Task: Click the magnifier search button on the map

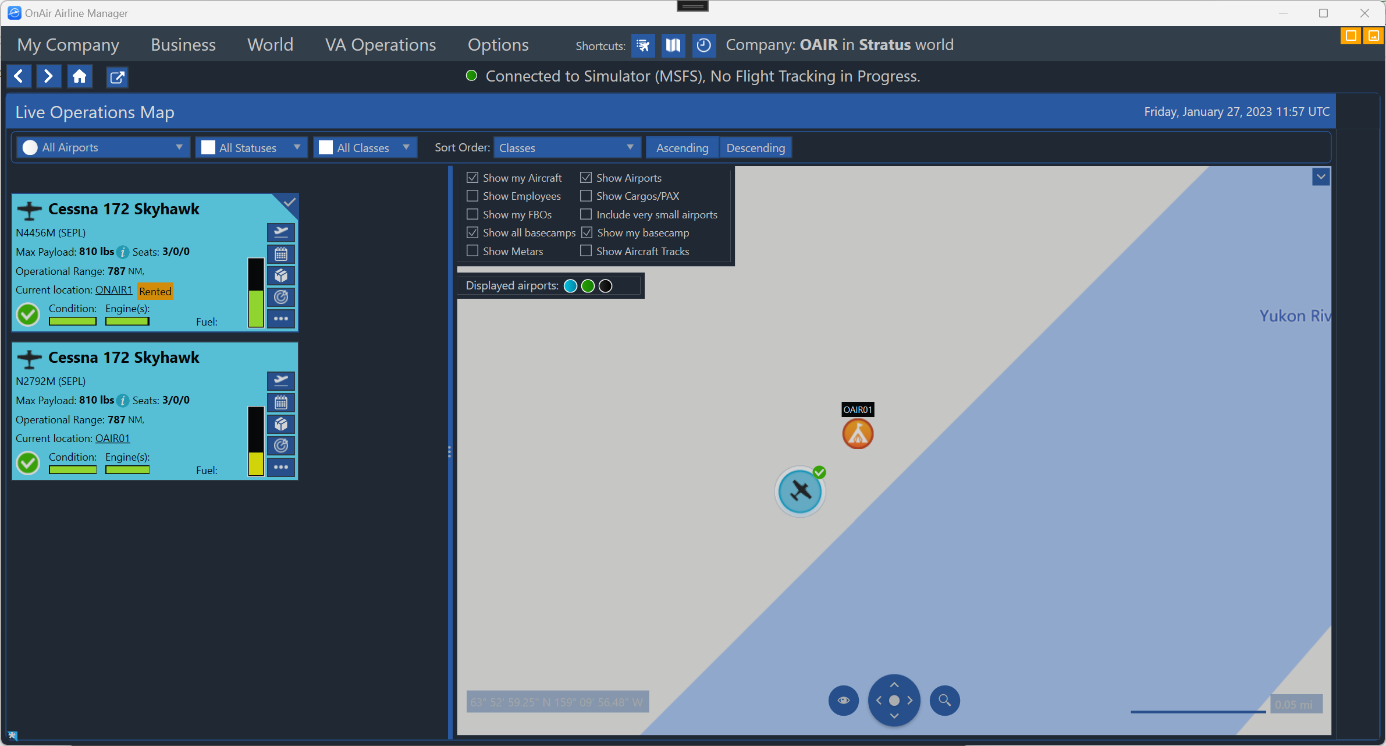Action: tap(944, 701)
